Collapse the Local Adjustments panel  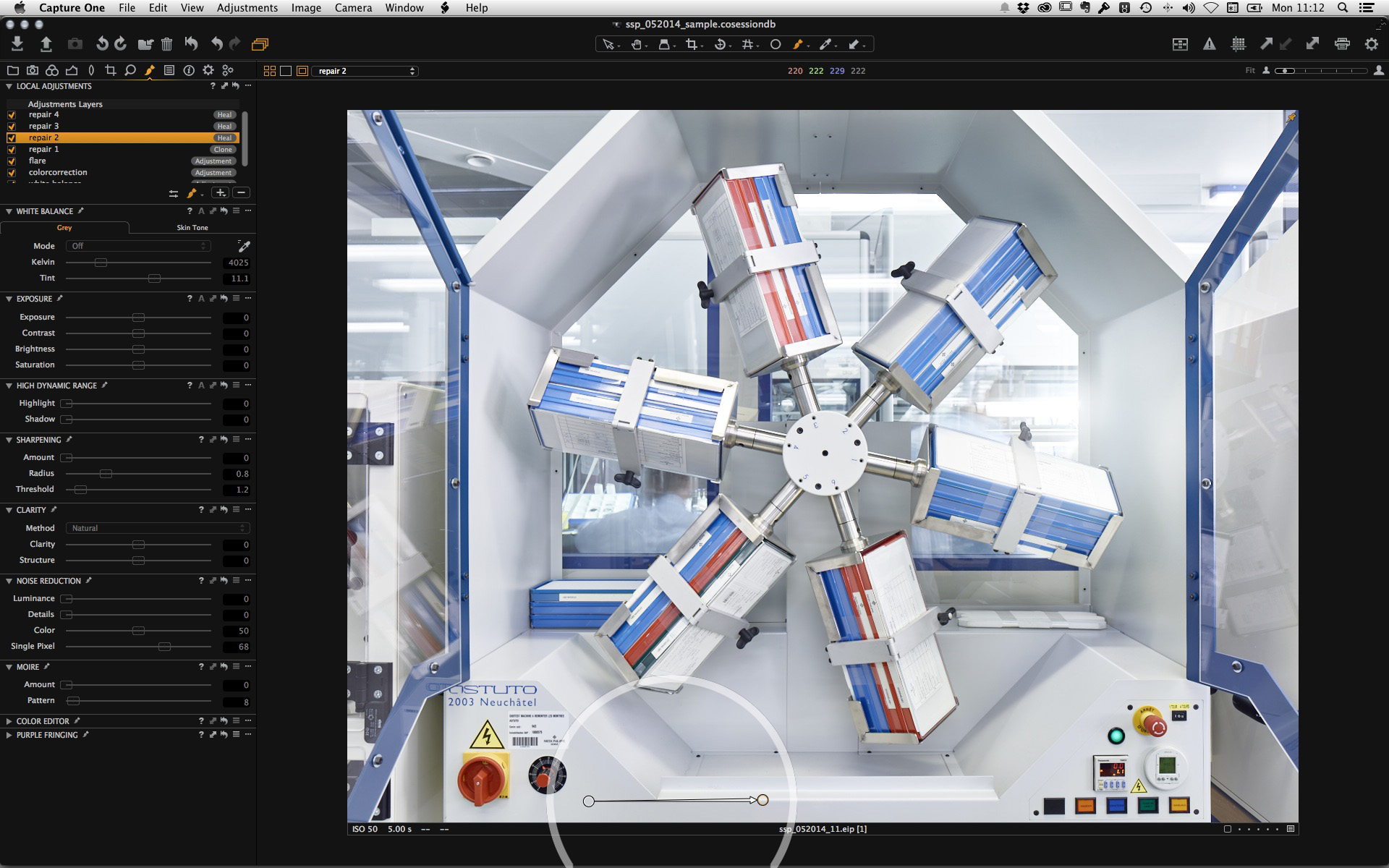coord(9,86)
